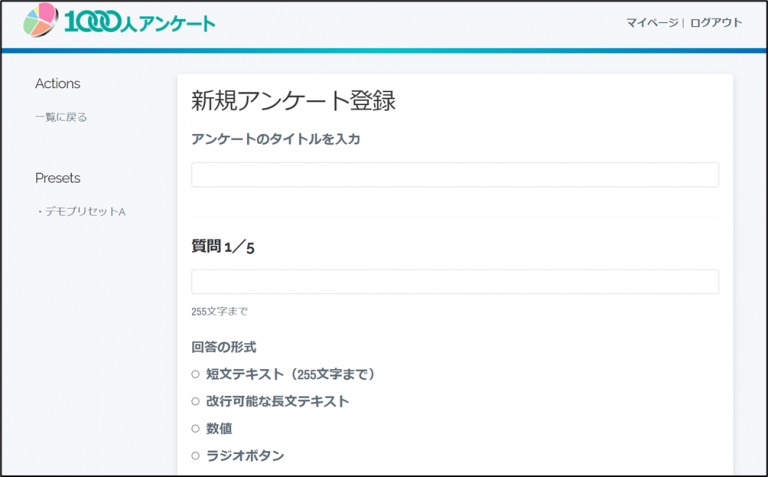This screenshot has height=477, width=768.
Task: Select 改行可能な長文テキスト radio option
Action: pos(195,401)
